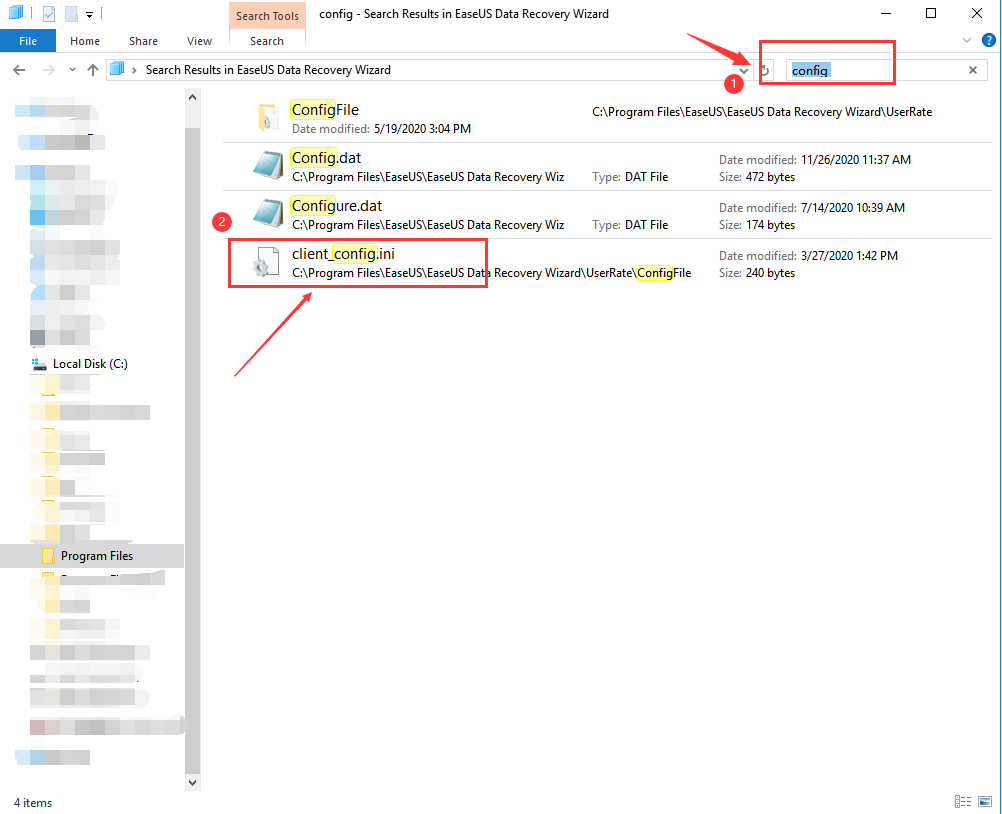Select the Configure.dat file name
Screen dimensions: 1002x814
[337, 206]
